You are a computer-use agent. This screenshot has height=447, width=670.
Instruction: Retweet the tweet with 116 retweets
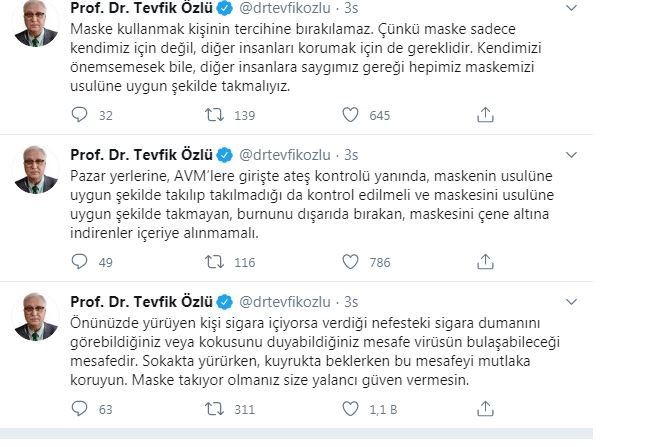[x=213, y=262]
